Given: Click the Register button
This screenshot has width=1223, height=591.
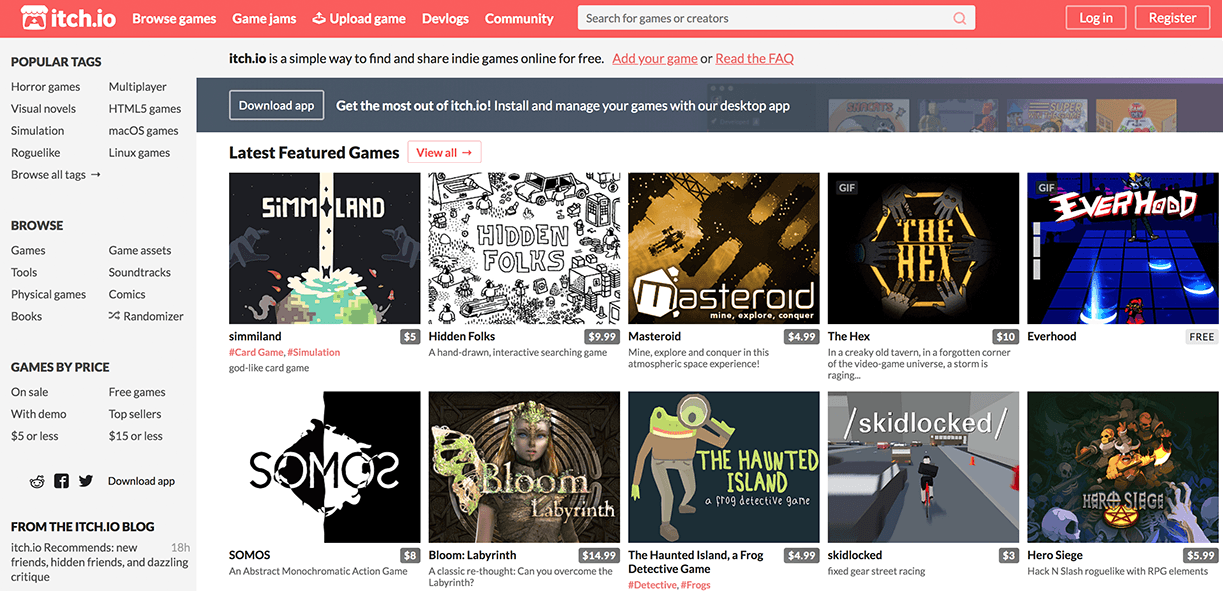Looking at the screenshot, I should pyautogui.click(x=1172, y=18).
